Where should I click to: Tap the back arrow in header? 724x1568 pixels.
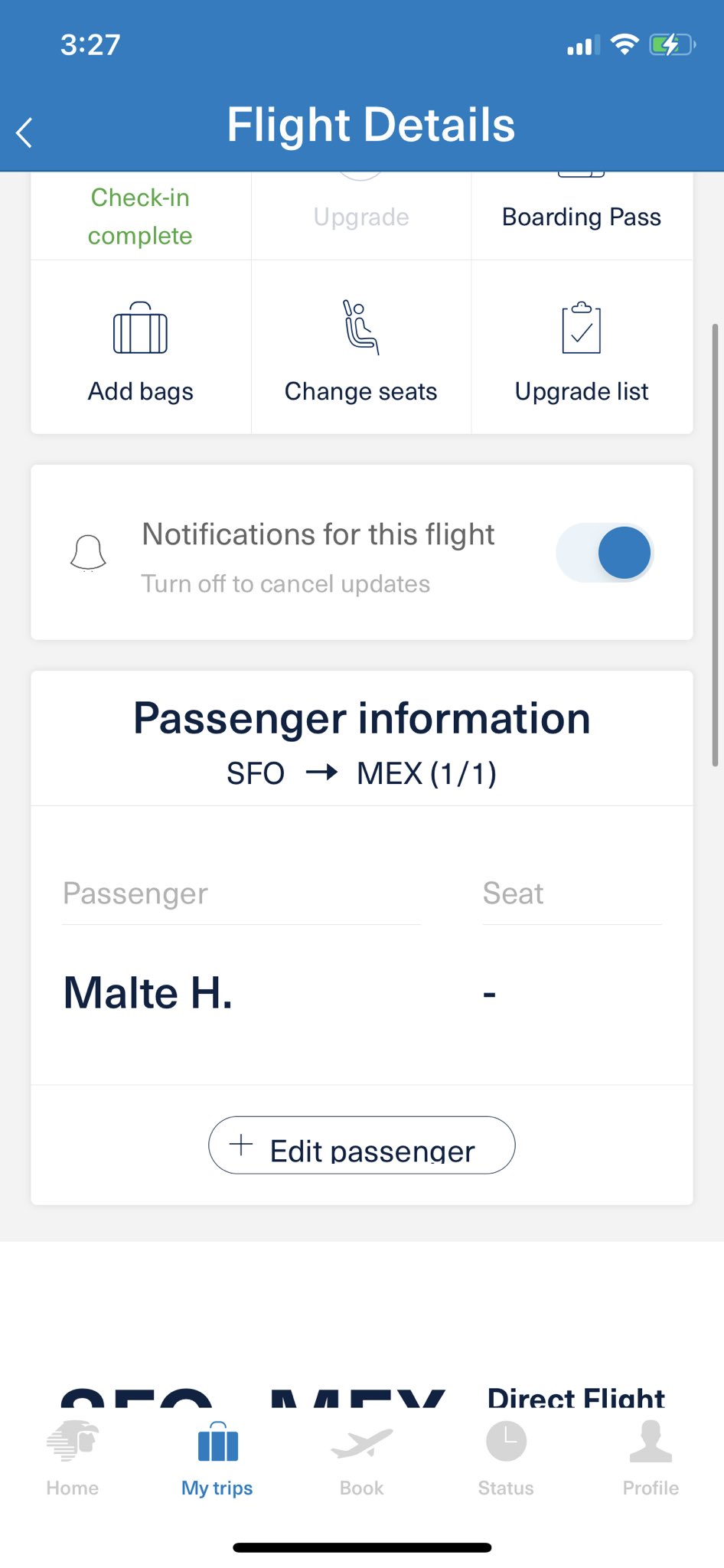(24, 132)
